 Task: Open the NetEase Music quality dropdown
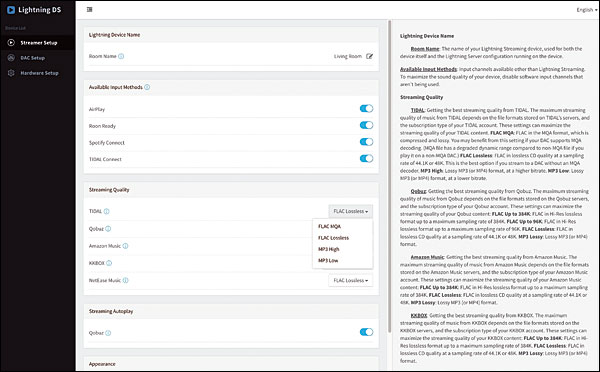(351, 281)
